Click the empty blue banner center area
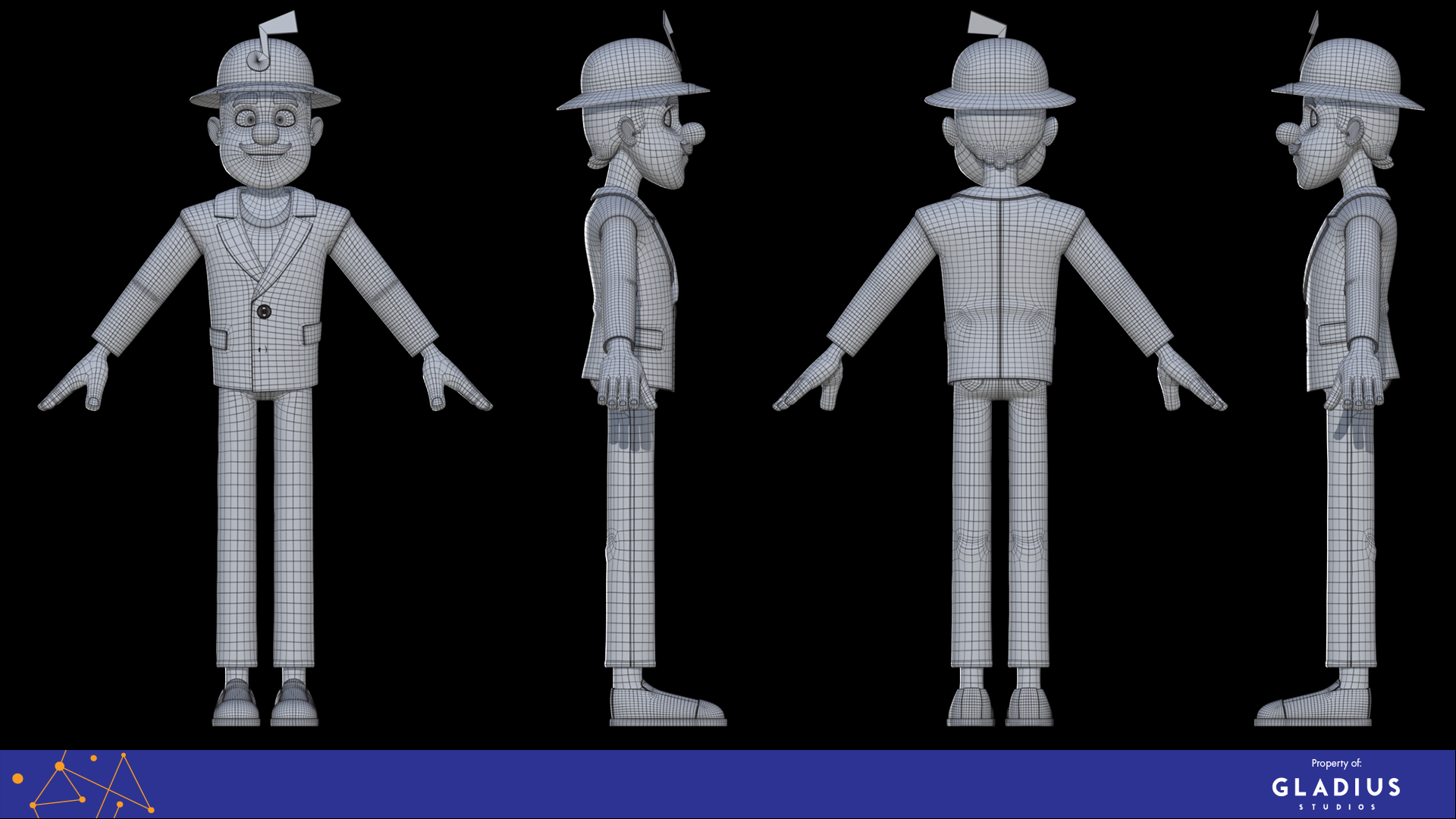 point(728,785)
